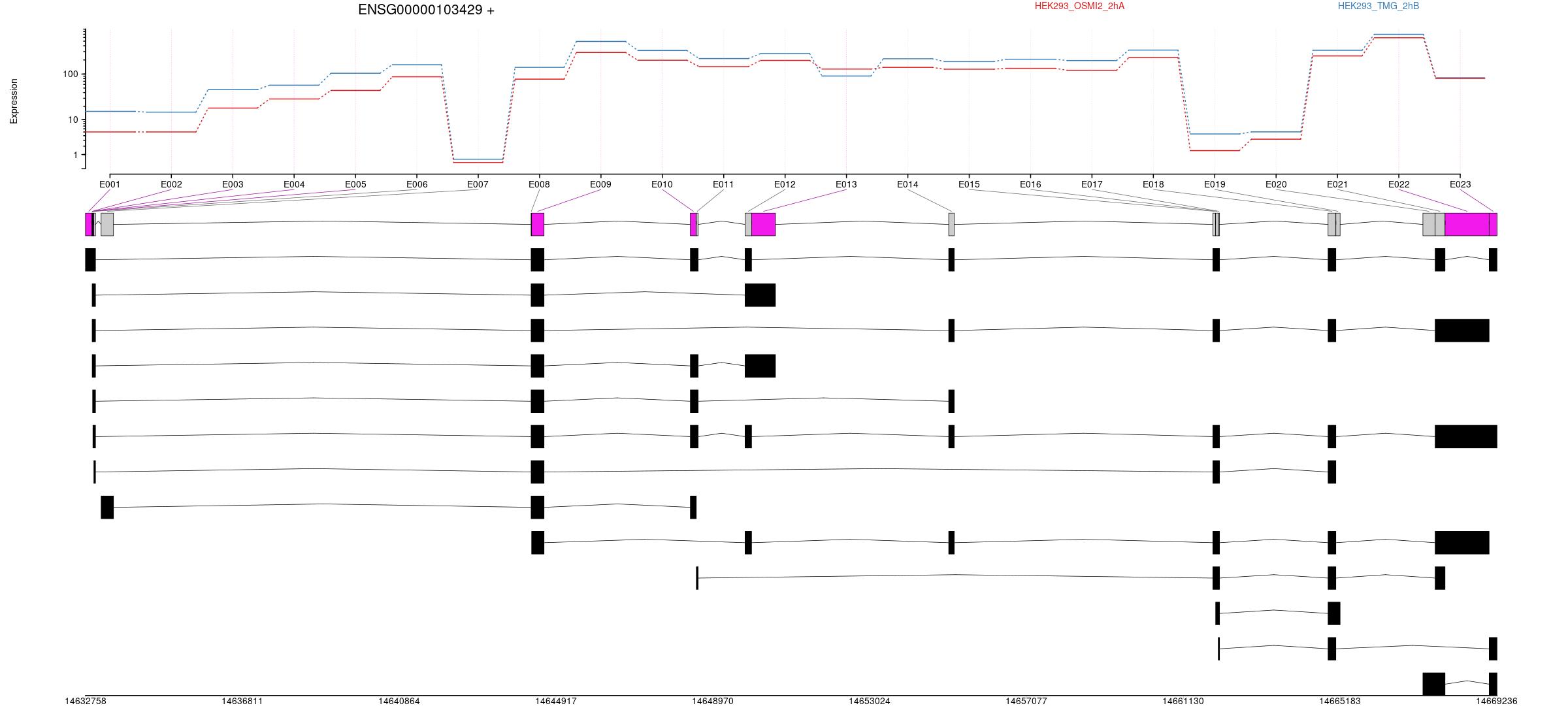Click the Expression y-axis title
This screenshot has height=712, width=1568.
(14, 101)
